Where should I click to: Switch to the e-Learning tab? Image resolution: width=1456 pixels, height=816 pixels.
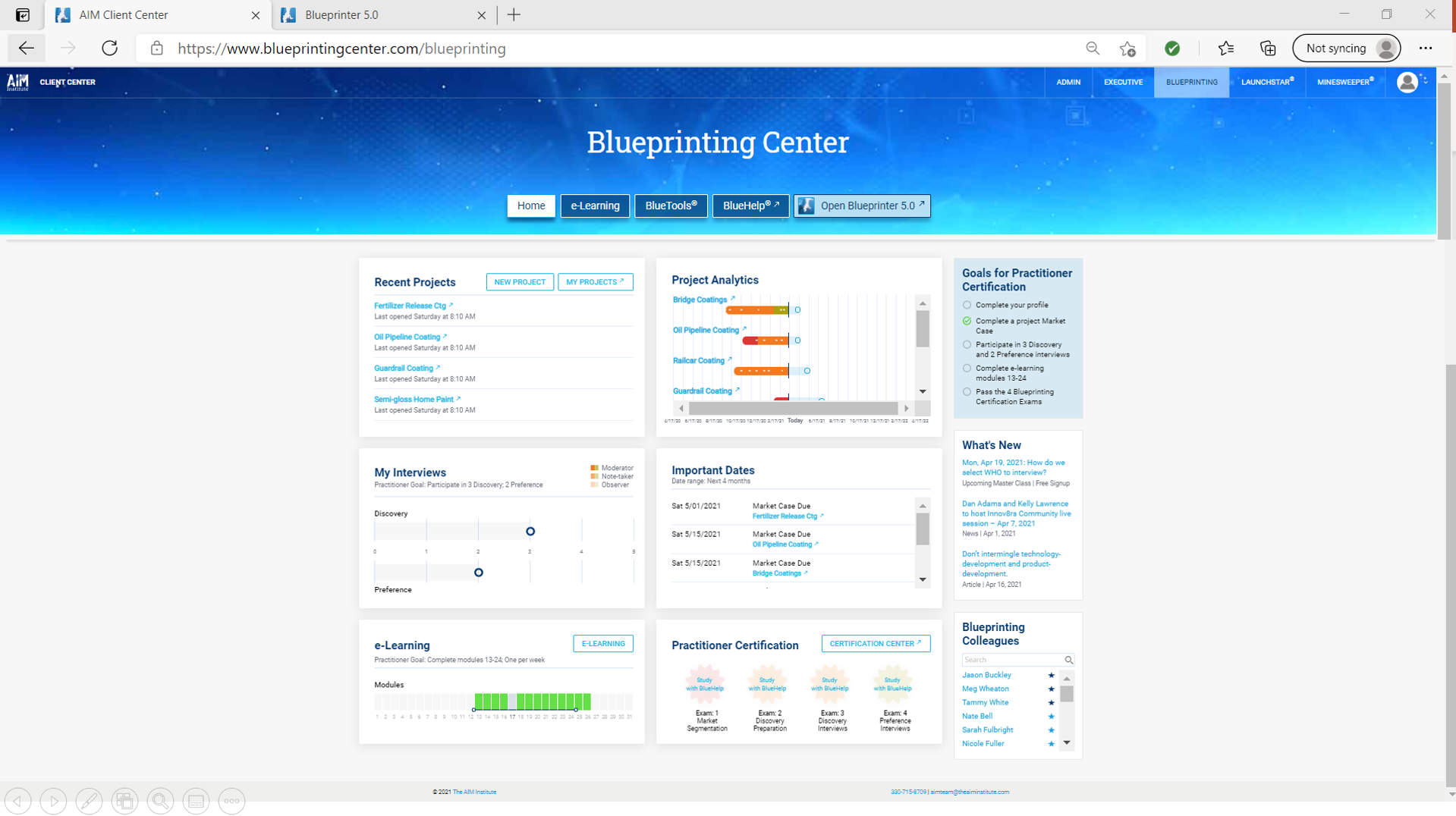click(595, 206)
